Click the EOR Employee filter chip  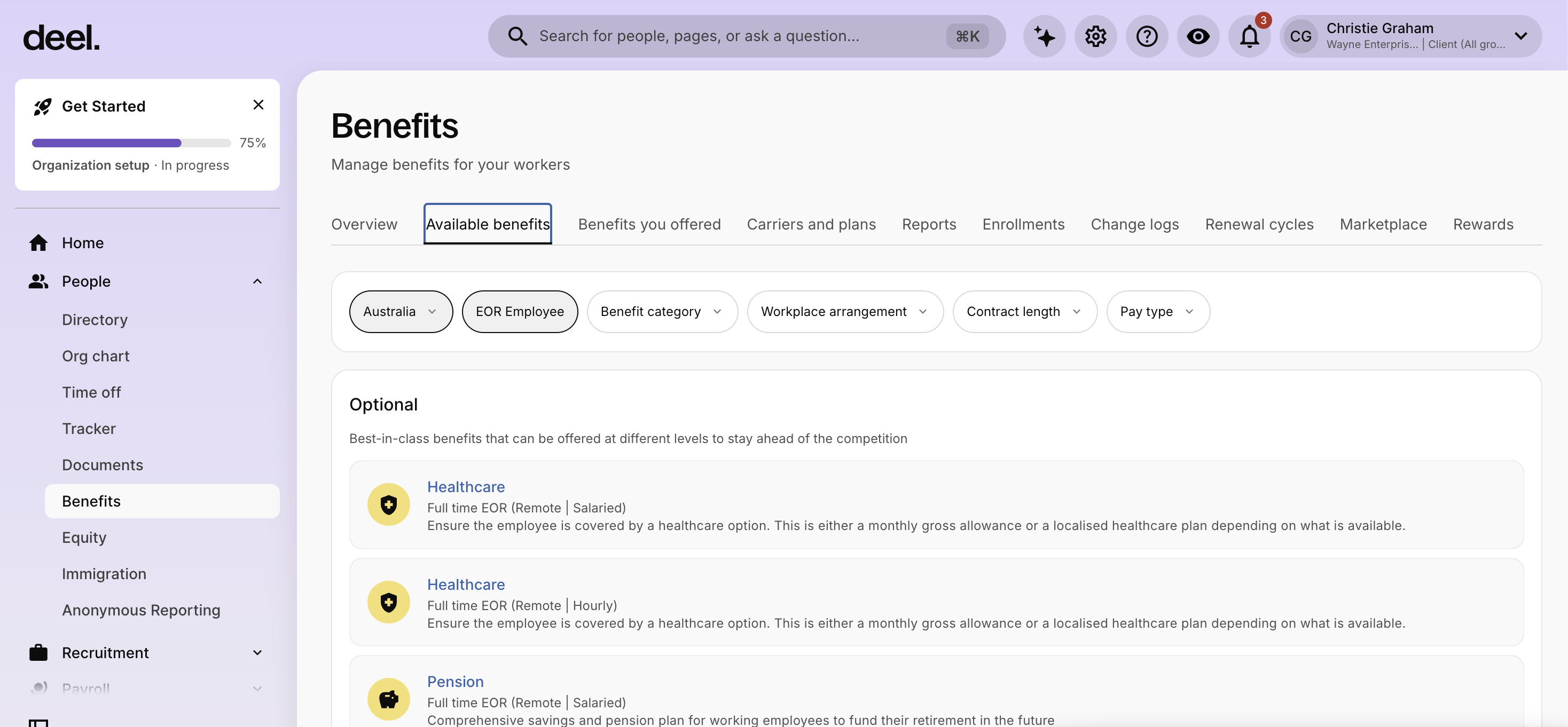(x=520, y=312)
